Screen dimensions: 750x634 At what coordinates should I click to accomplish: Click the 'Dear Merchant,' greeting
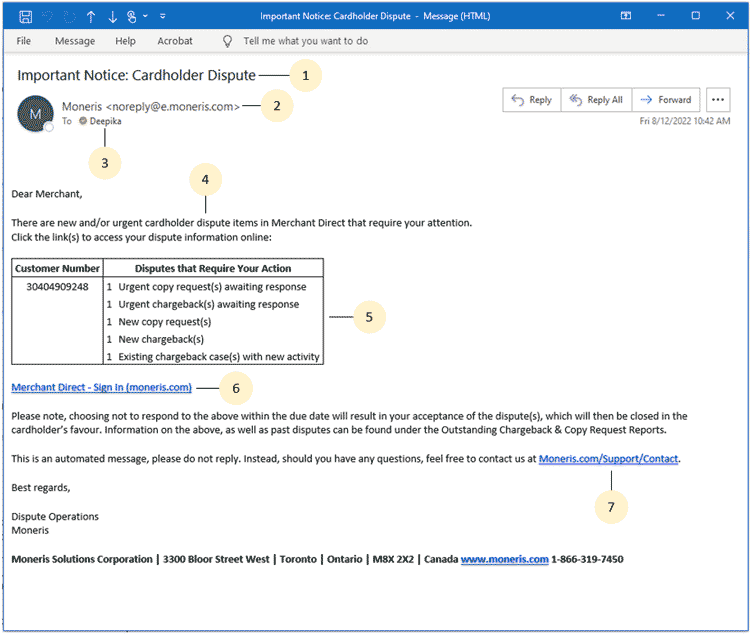coord(47,194)
